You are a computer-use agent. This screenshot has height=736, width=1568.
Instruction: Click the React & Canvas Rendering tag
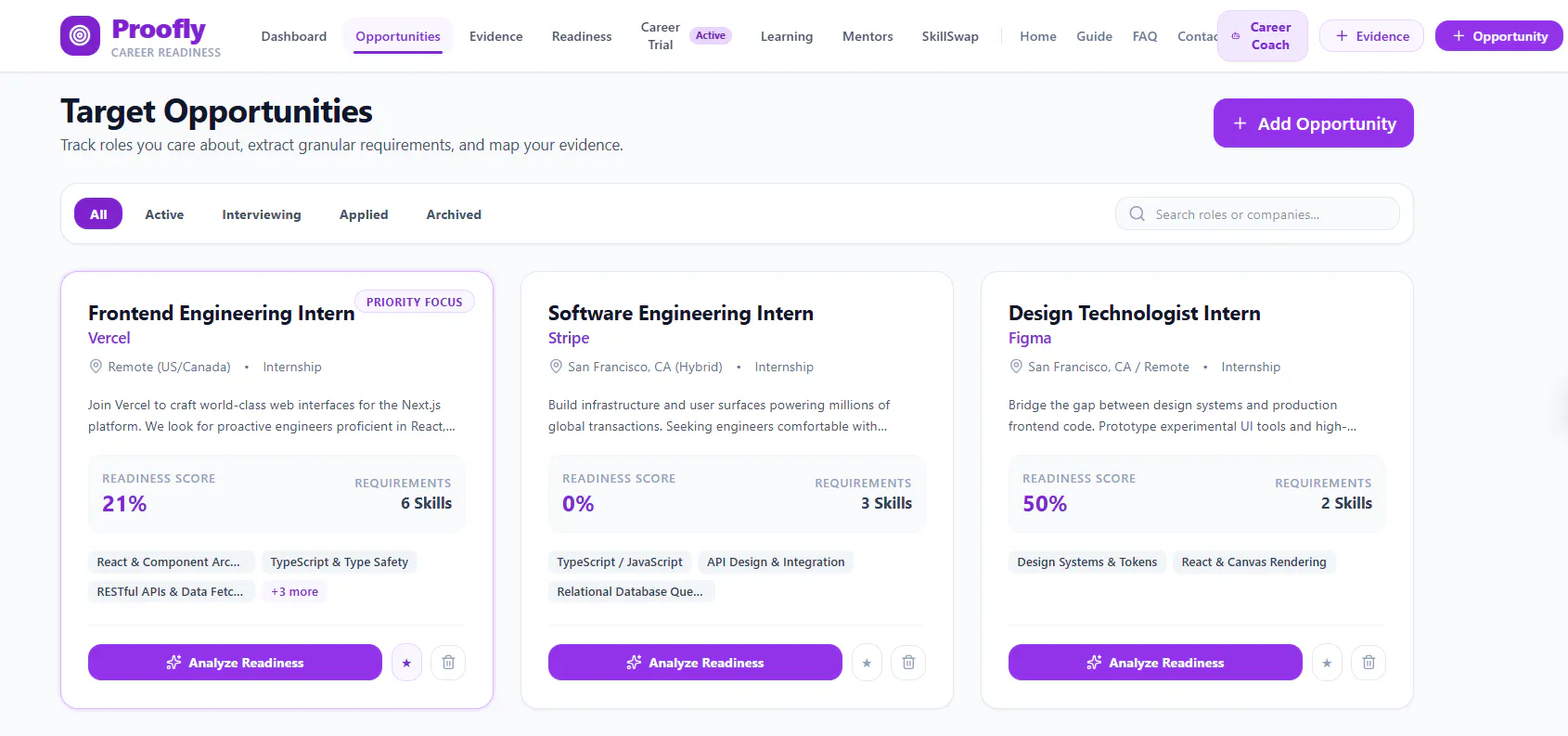(1253, 562)
